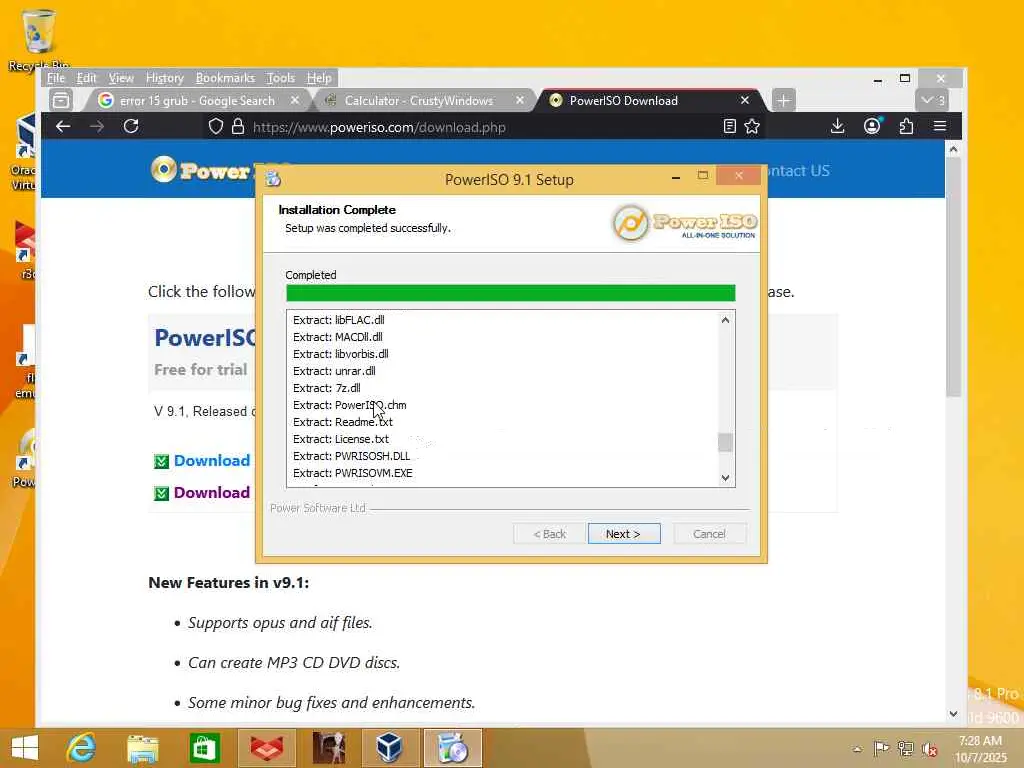
Task: Click the PowerISO website logo
Action: [x=202, y=170]
